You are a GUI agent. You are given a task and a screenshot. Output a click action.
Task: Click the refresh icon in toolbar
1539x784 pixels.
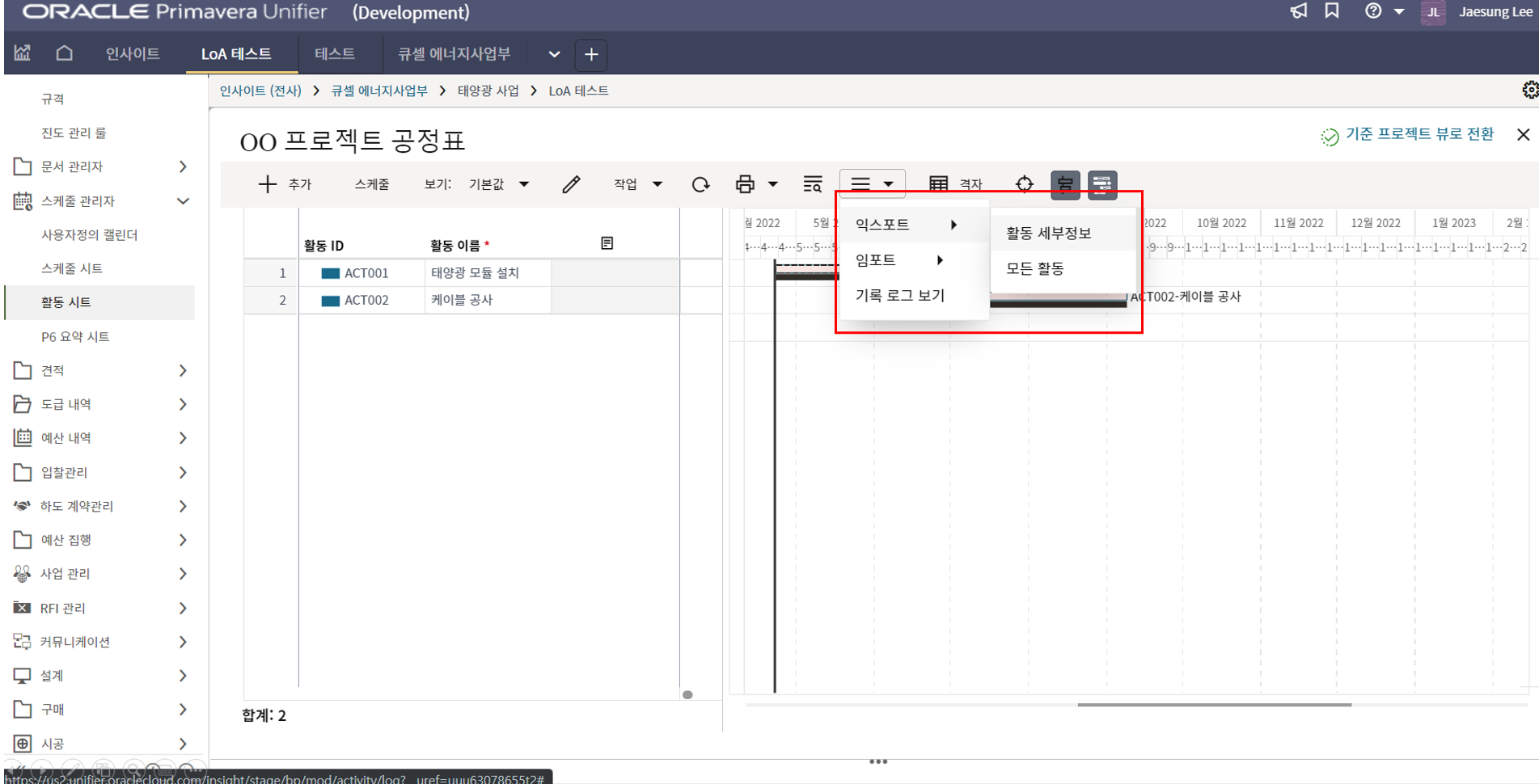pos(700,184)
